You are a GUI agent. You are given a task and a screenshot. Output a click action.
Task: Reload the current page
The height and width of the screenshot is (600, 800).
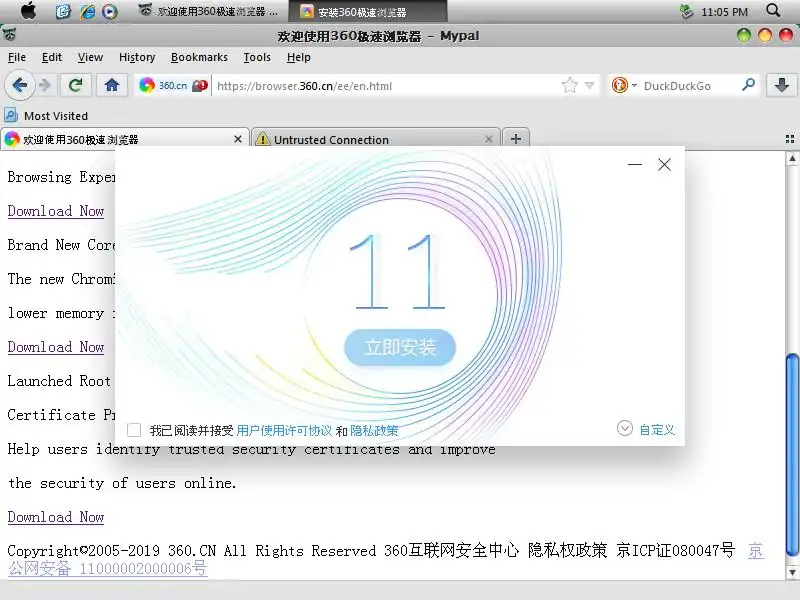point(76,85)
